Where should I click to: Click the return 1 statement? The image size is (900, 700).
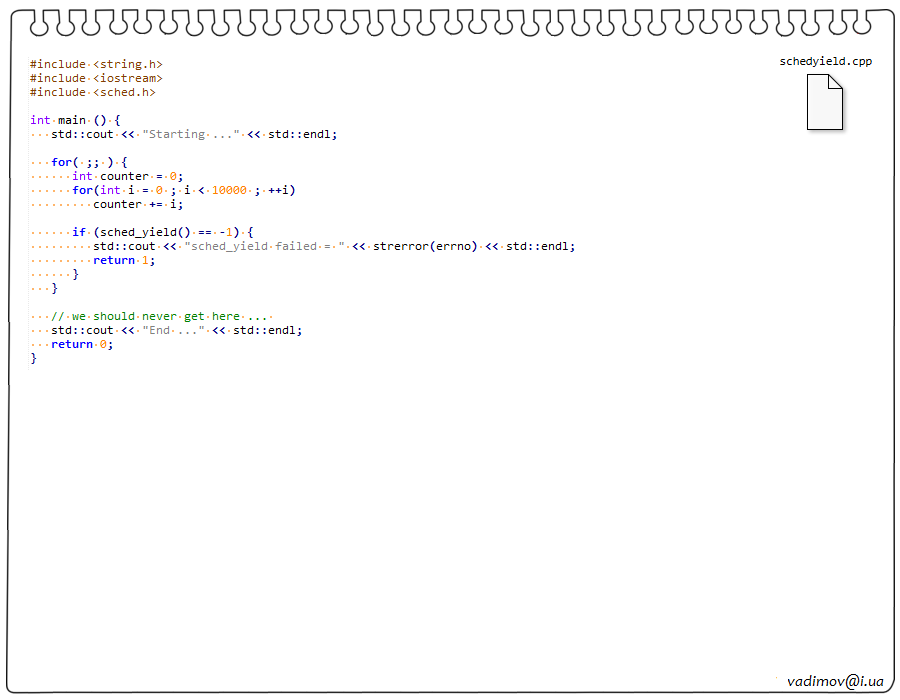tap(124, 260)
